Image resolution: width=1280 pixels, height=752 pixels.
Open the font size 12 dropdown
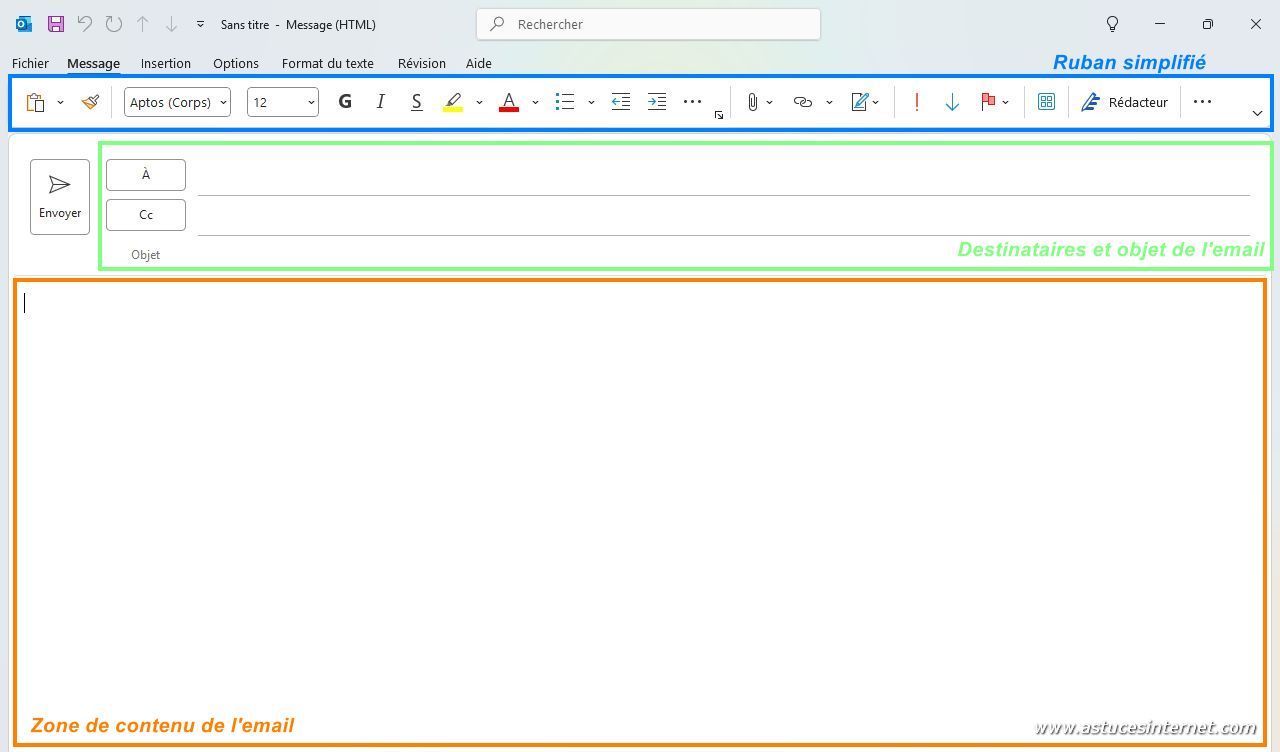pyautogui.click(x=283, y=102)
